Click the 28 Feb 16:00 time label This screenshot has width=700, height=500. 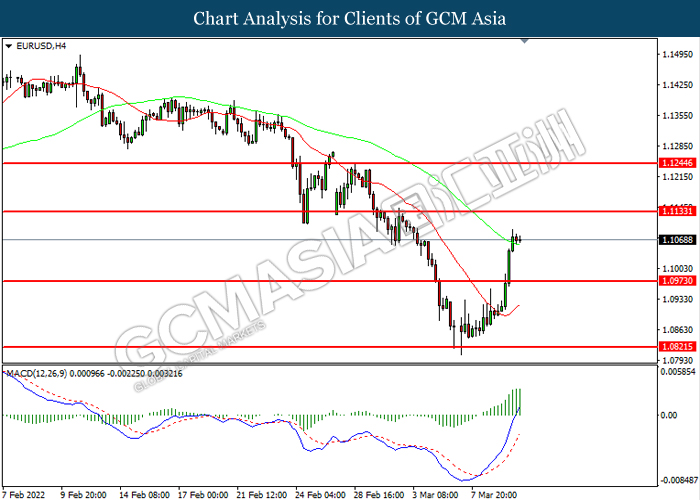(x=379, y=495)
